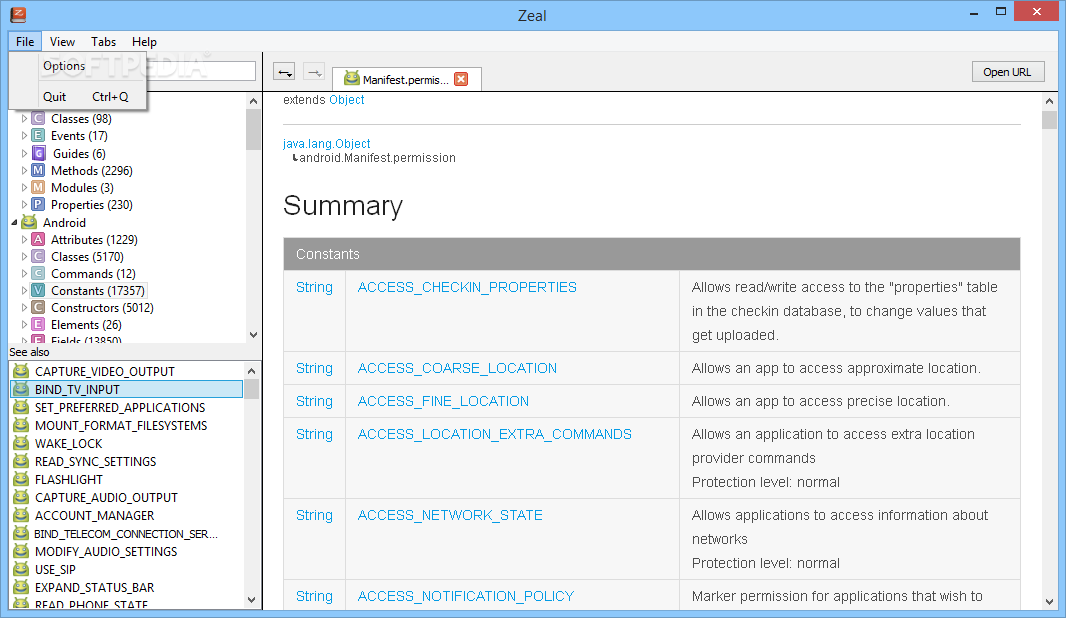Open the Object link after extends
Image resolution: width=1066 pixels, height=618 pixels.
[347, 99]
